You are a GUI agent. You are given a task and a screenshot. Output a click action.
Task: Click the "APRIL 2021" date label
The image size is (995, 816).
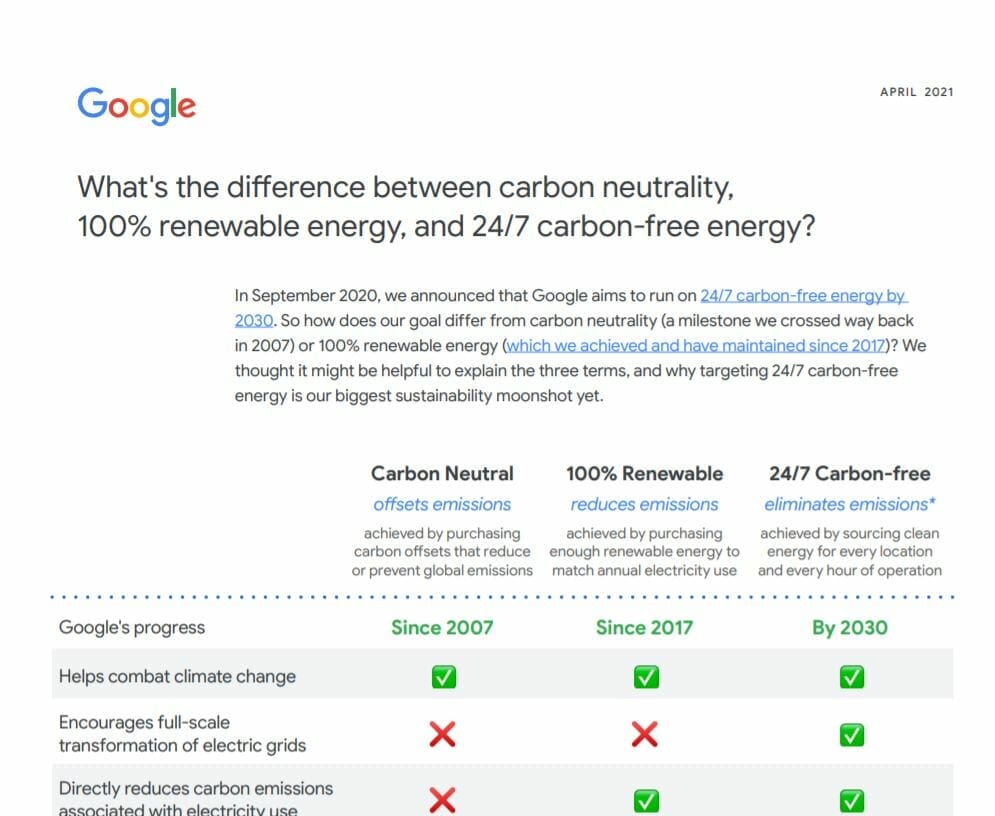(x=916, y=92)
